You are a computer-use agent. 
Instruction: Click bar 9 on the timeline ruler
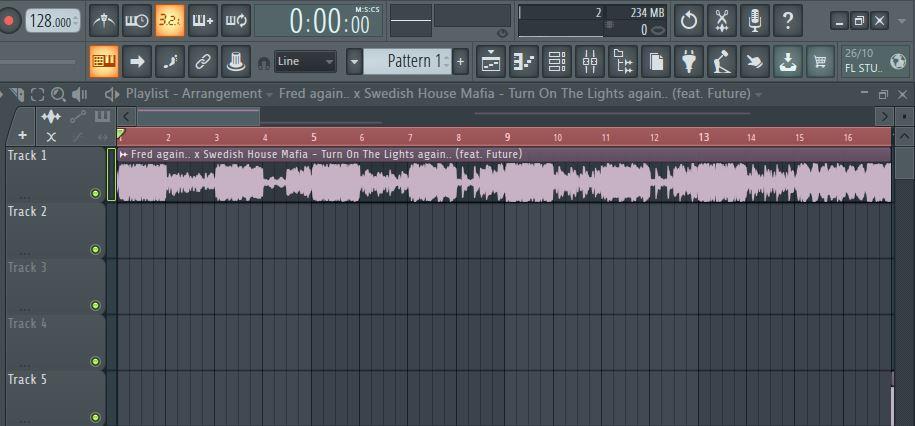(508, 138)
